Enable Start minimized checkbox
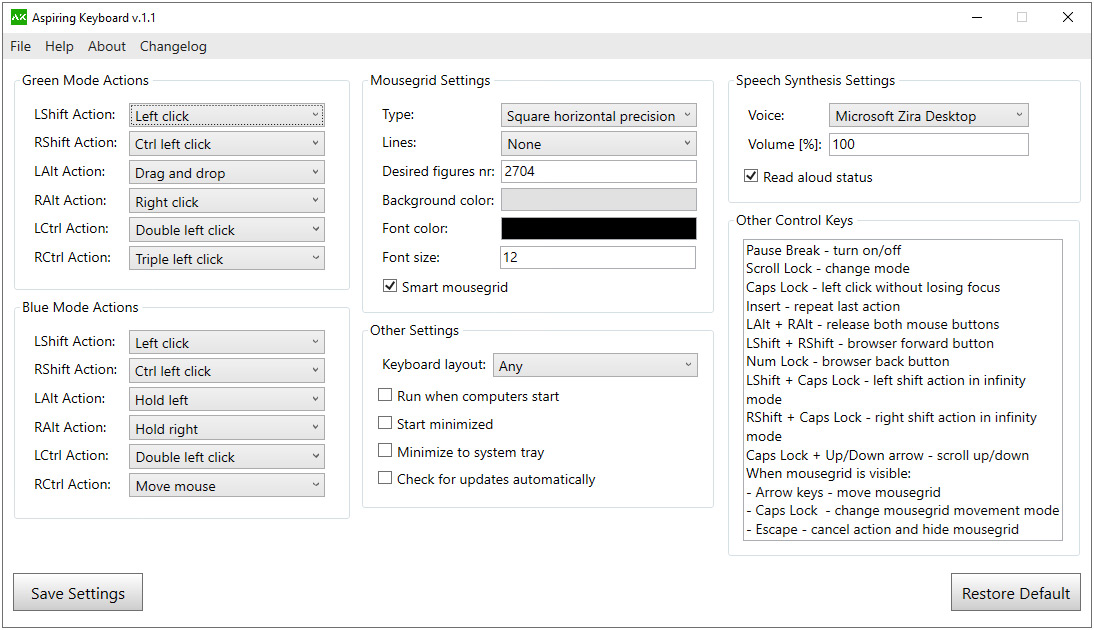This screenshot has height=630, width=1094. click(x=384, y=423)
